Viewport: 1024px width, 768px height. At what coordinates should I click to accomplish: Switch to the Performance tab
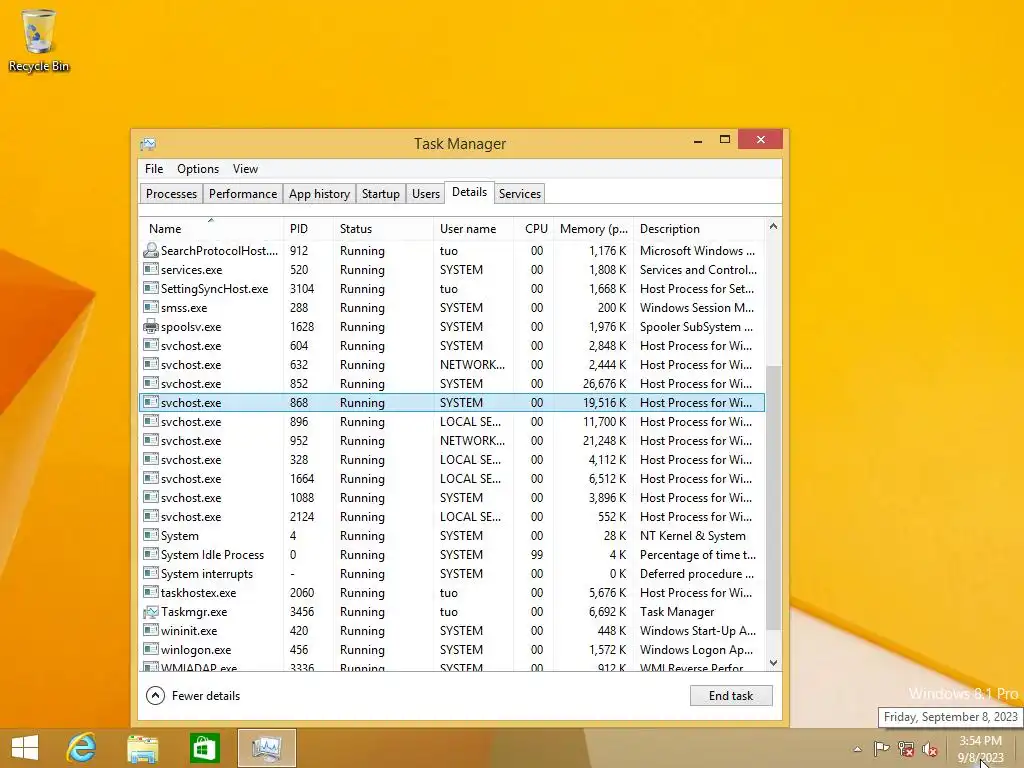pos(243,193)
